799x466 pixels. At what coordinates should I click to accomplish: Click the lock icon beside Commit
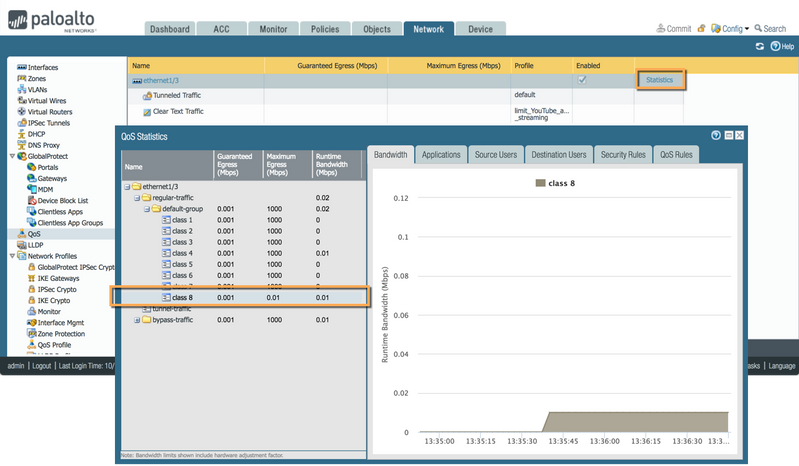(x=700, y=29)
